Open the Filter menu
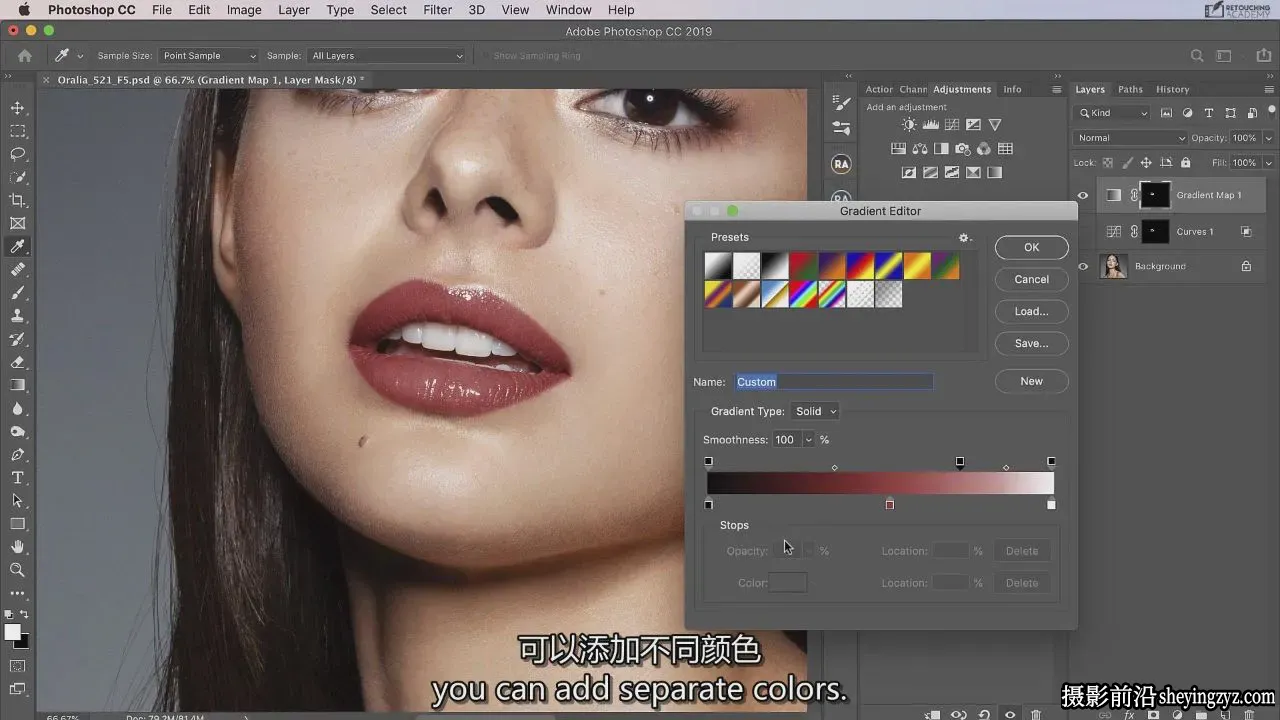The height and width of the screenshot is (720, 1280). pos(437,10)
